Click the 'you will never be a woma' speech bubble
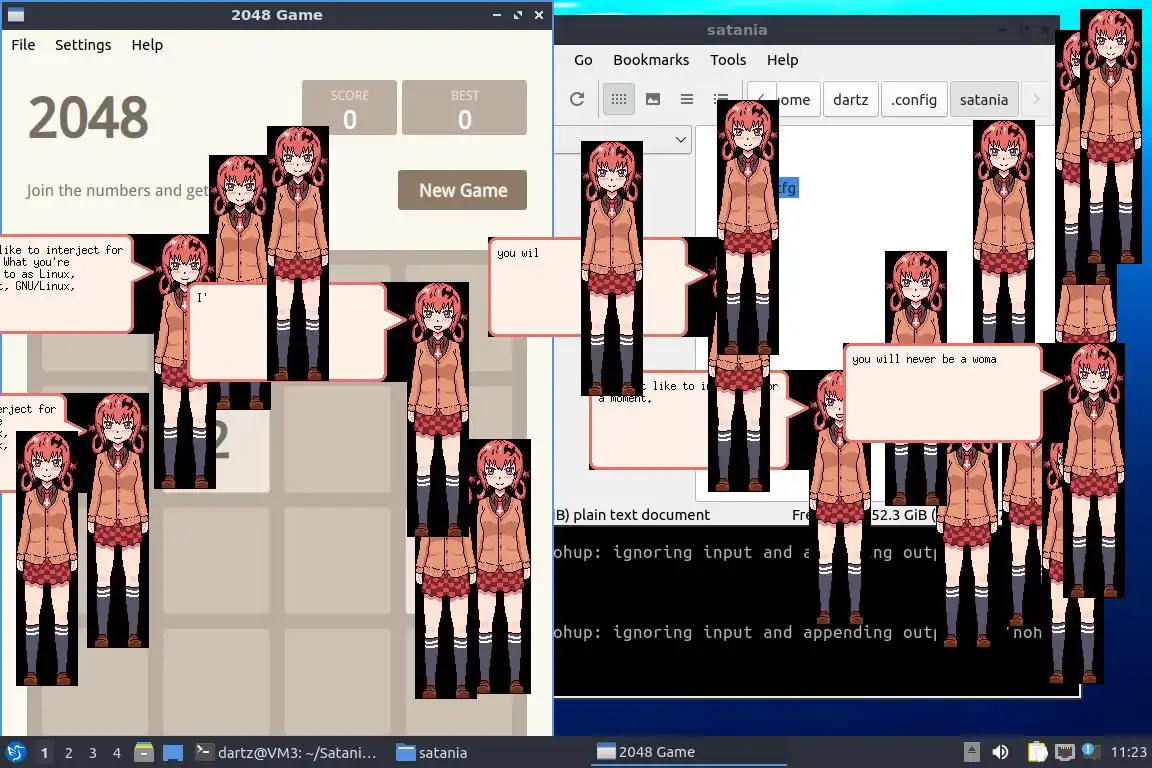This screenshot has height=768, width=1152. tap(943, 392)
